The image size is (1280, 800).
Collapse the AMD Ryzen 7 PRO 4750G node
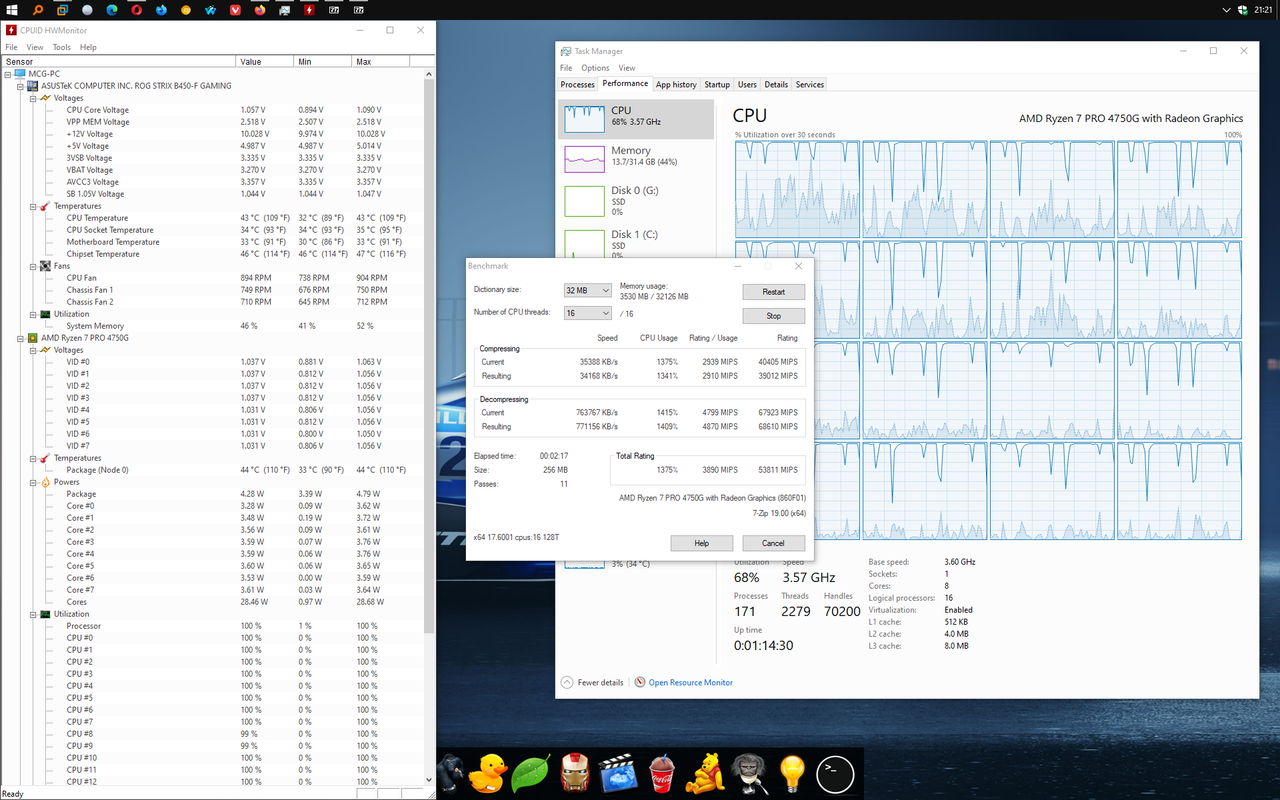click(20, 338)
